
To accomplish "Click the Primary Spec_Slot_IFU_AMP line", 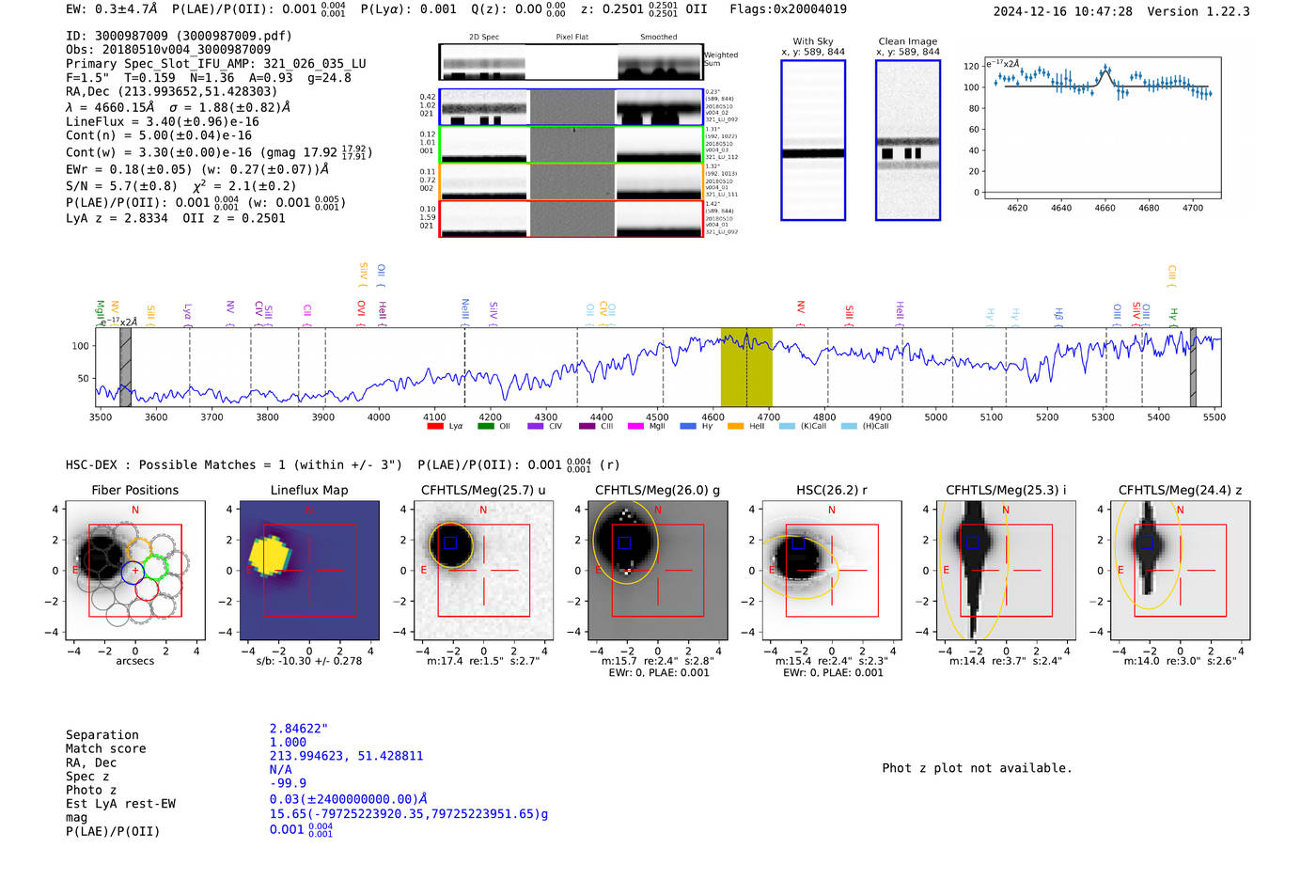I will 216,64.
